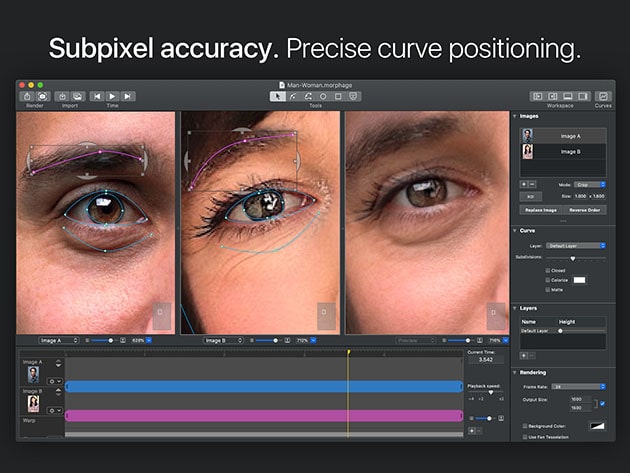This screenshot has height=473, width=630.
Task: Switch to first Workspace layout icon
Action: [538, 96]
